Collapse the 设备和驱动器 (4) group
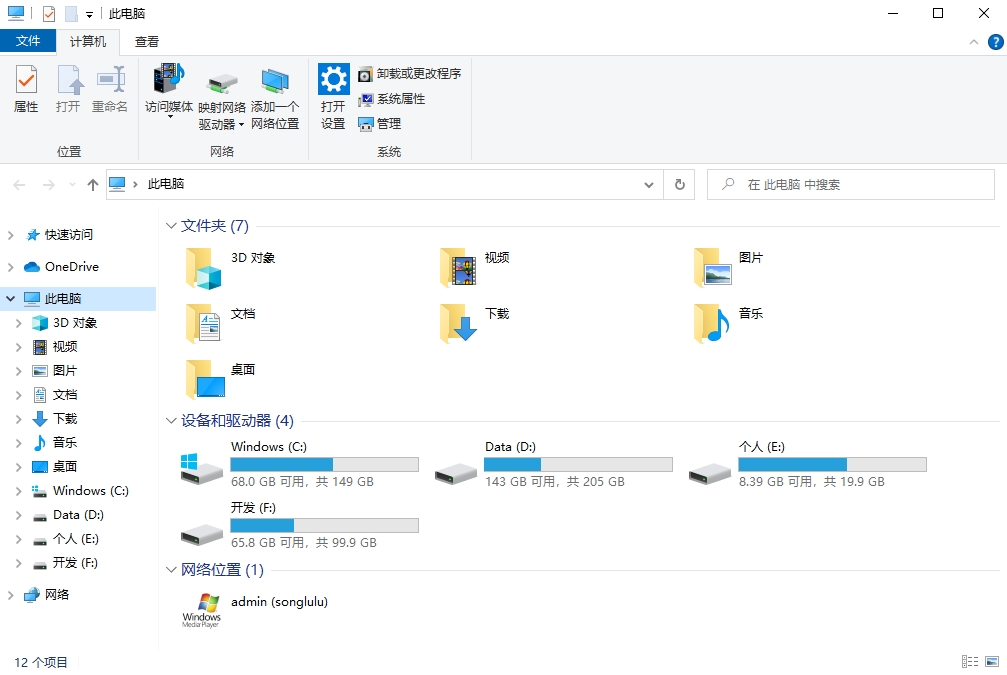 pyautogui.click(x=171, y=421)
